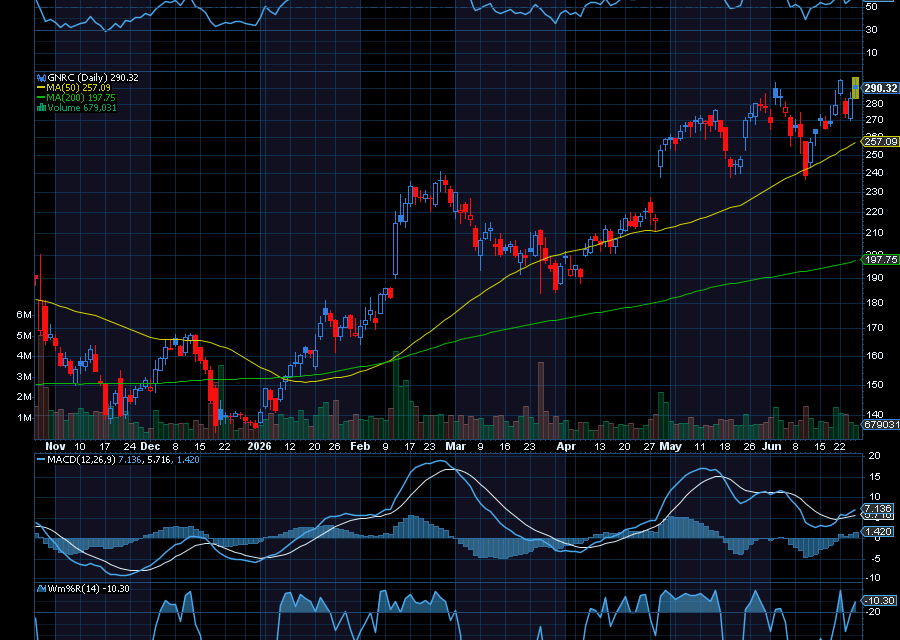Screen dimensions: 900x640
Task: Select the 'Wm%R(14) -10.30' indicator label
Action: [88, 588]
